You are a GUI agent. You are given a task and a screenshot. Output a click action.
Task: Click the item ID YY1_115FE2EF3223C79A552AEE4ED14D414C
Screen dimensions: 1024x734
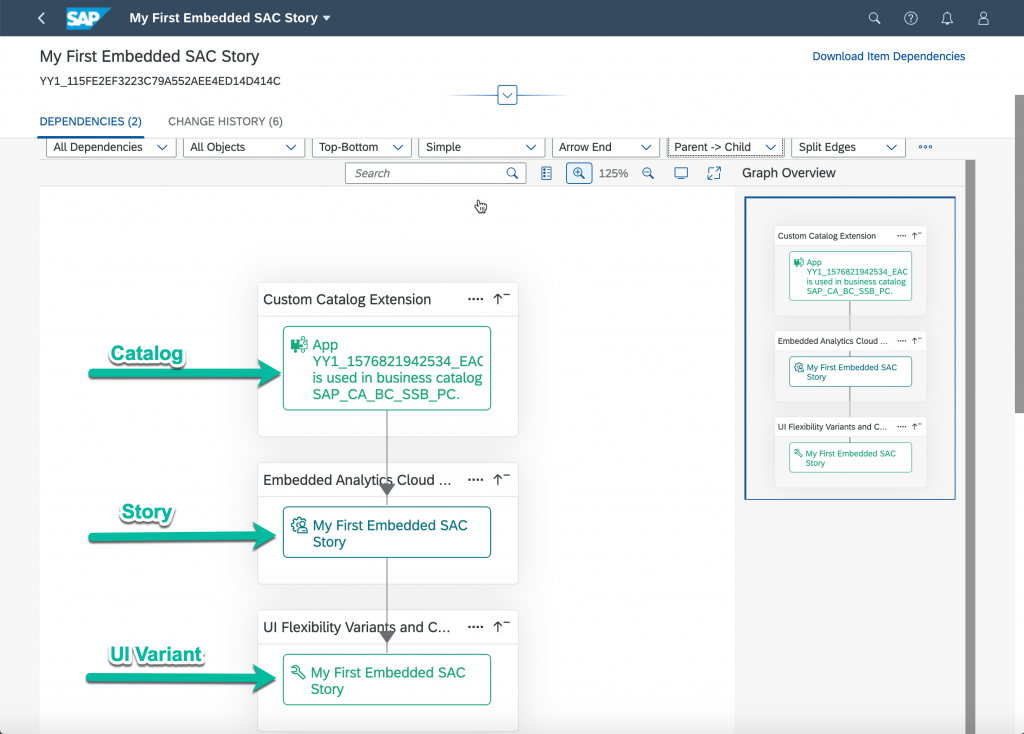(x=160, y=81)
